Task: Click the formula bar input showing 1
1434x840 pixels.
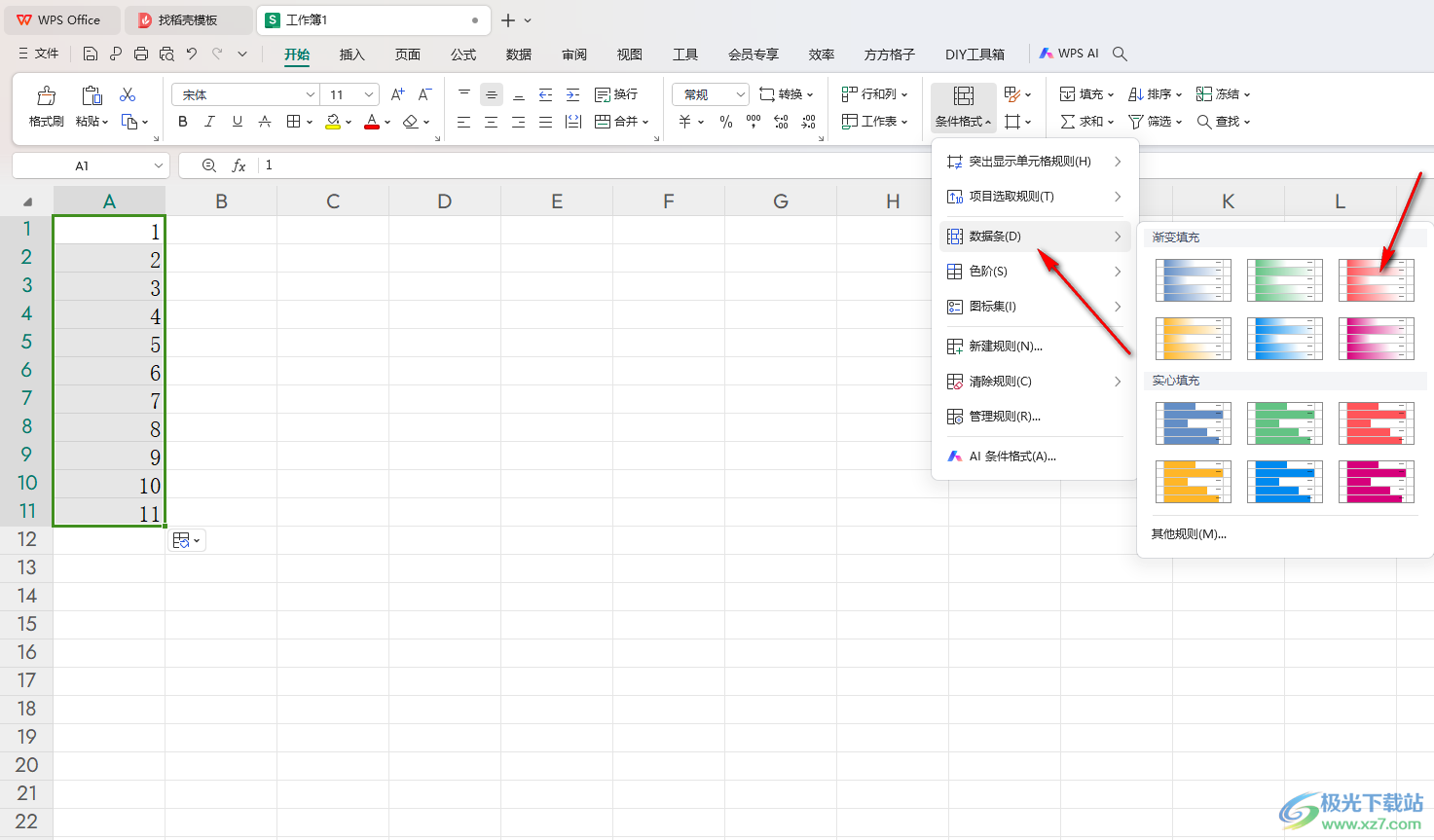Action: (594, 165)
